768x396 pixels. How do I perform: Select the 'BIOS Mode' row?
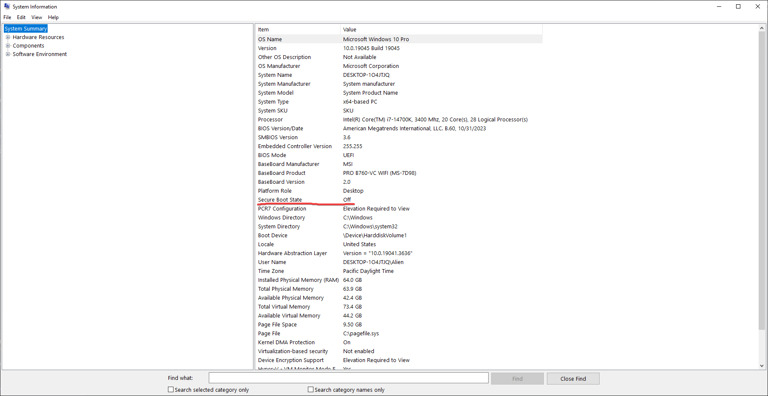(399, 155)
